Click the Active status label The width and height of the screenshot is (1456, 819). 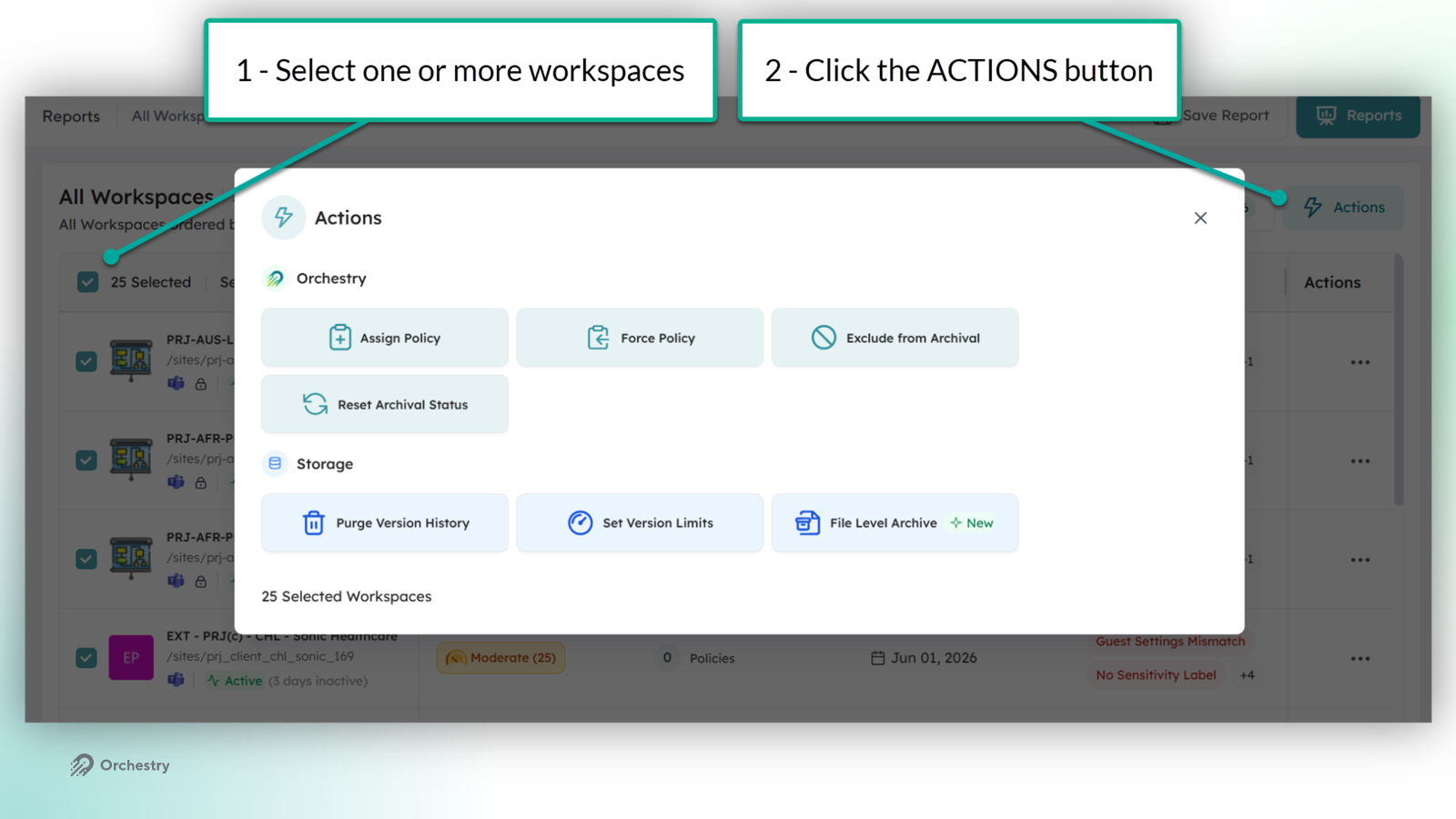tap(235, 681)
